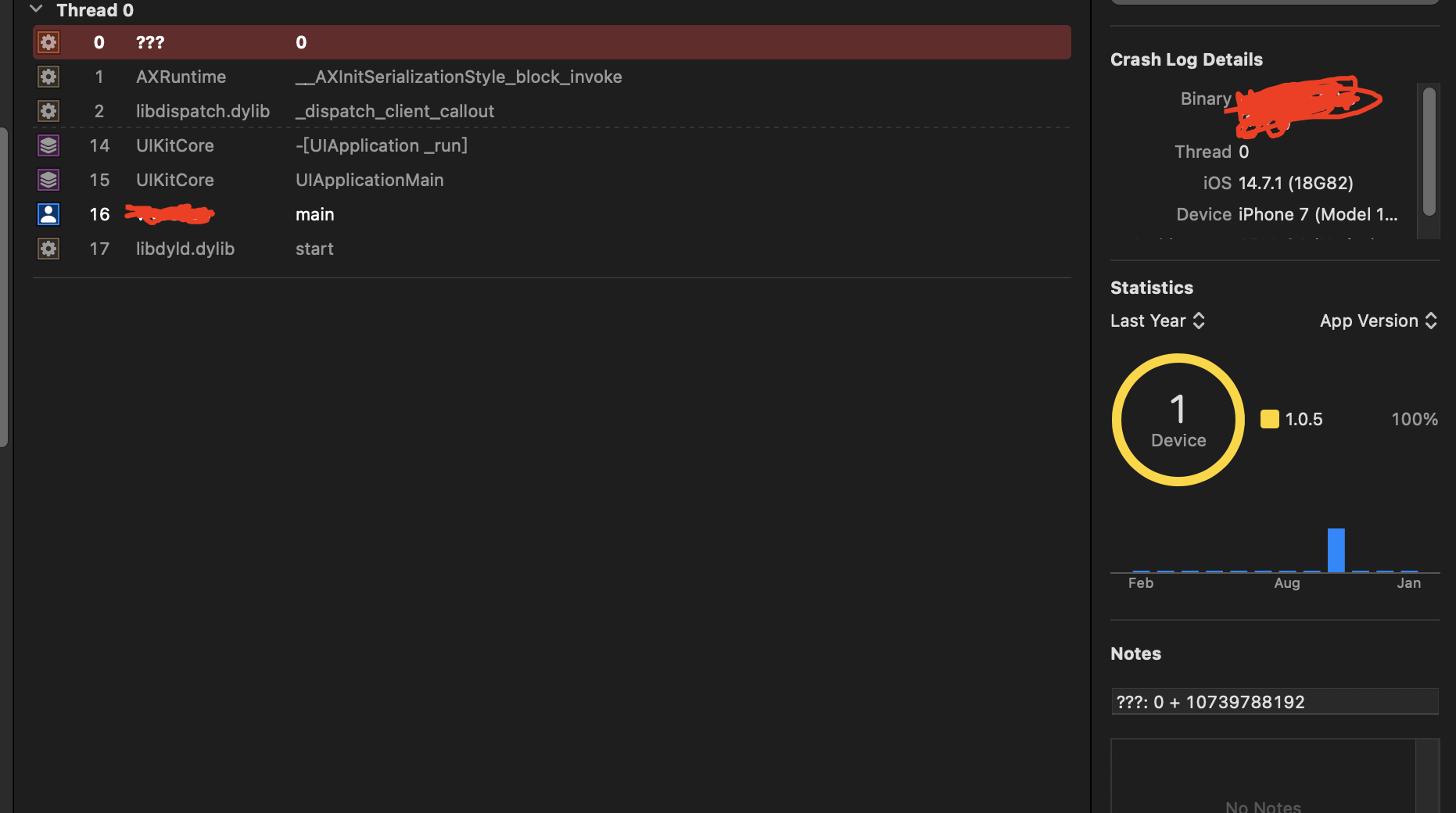This screenshot has height=813, width=1456.
Task: Select the __AXInitSerializationStyle_block_invoke frame text
Action: point(459,77)
